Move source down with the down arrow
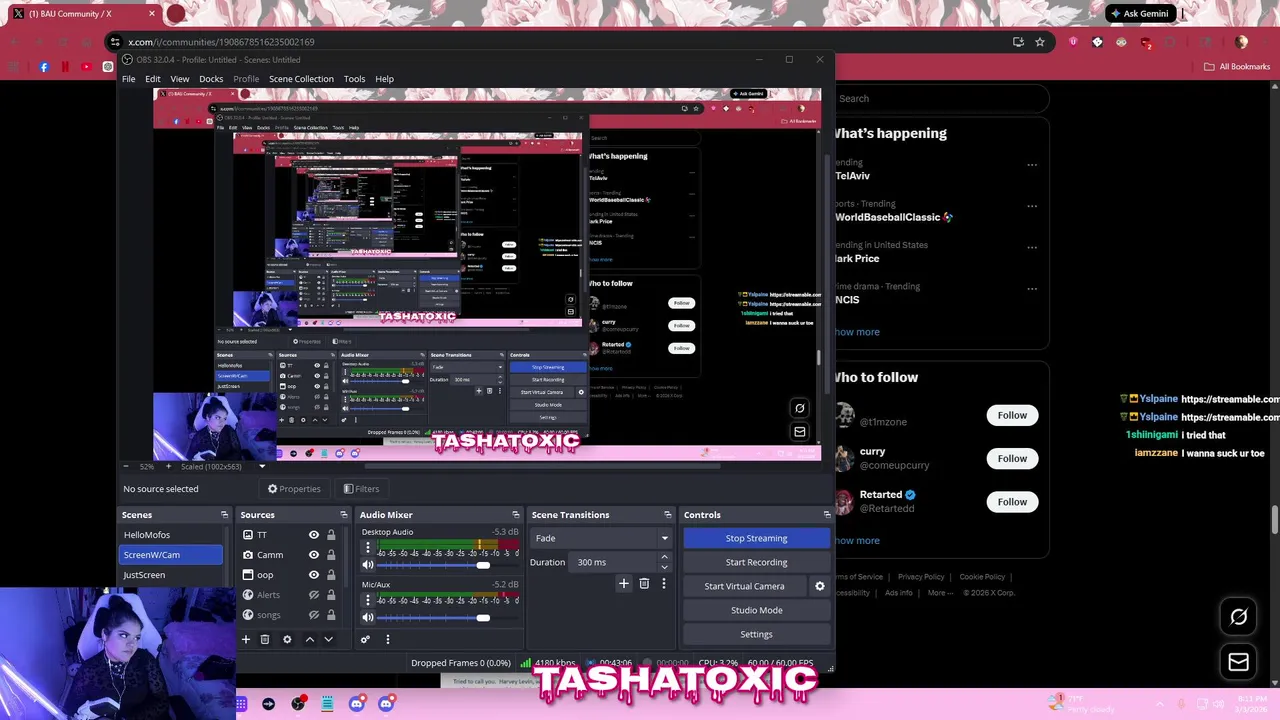Viewport: 1280px width, 720px height. pos(328,639)
